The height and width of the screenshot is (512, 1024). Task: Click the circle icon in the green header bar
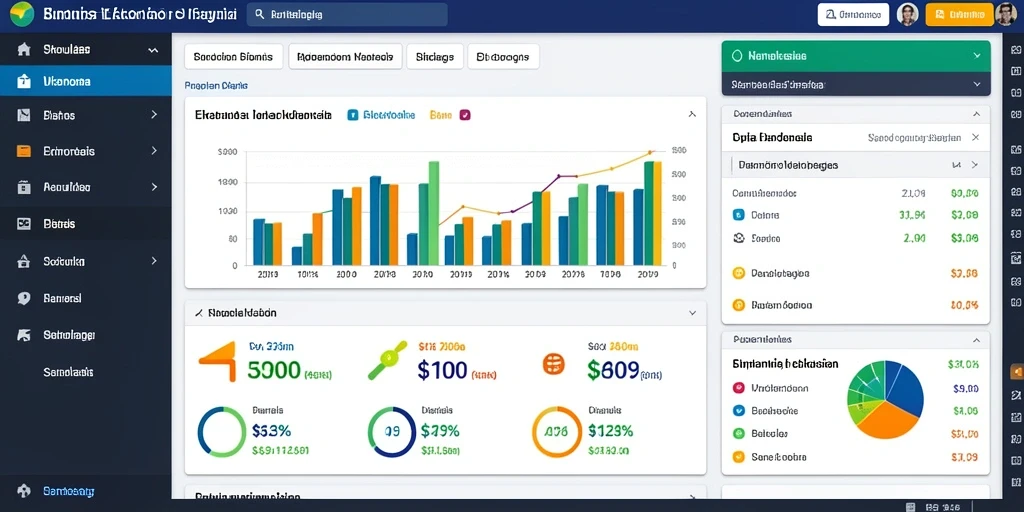pyautogui.click(x=737, y=56)
